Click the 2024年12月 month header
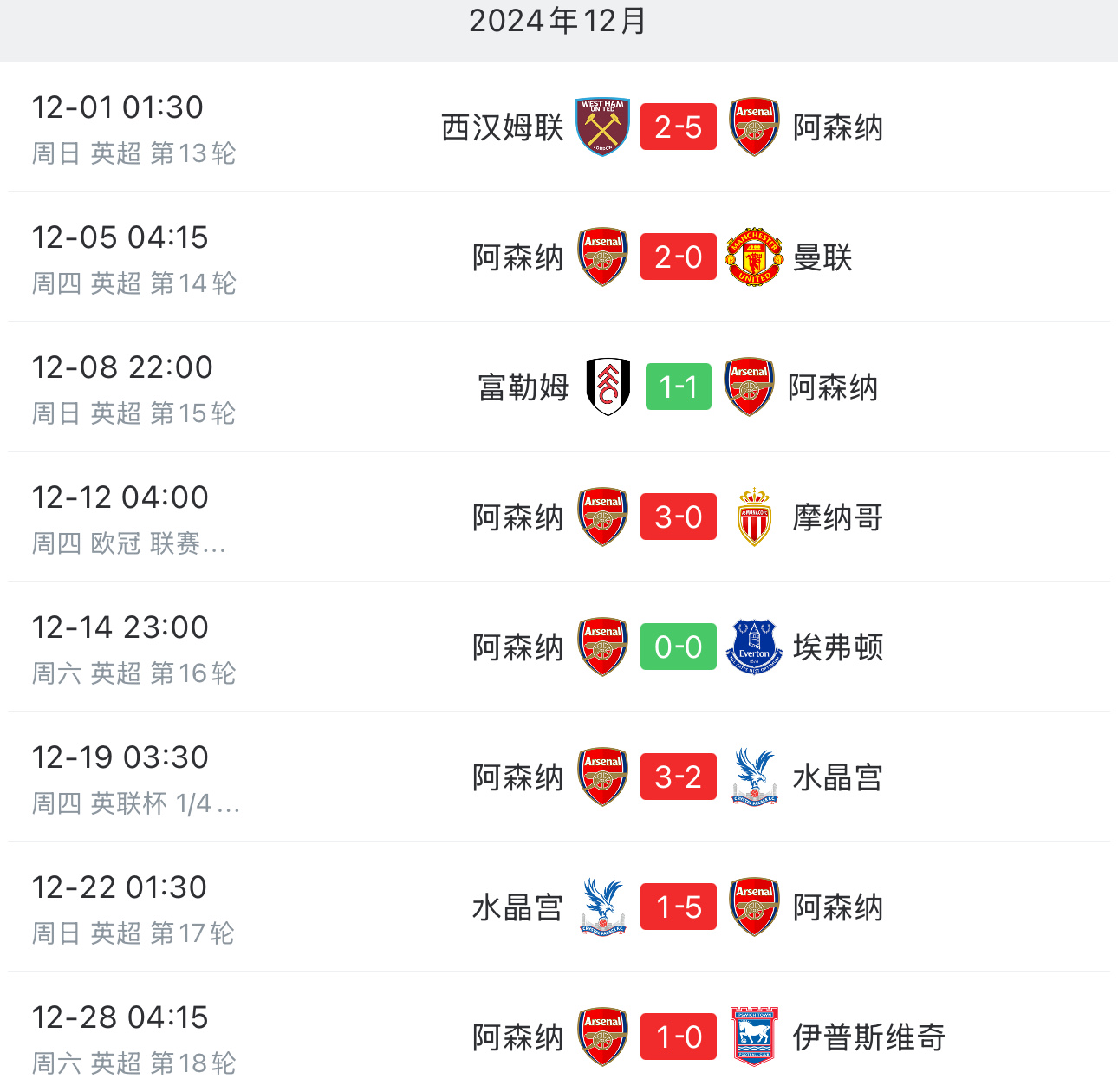1118x1092 pixels. point(559,21)
